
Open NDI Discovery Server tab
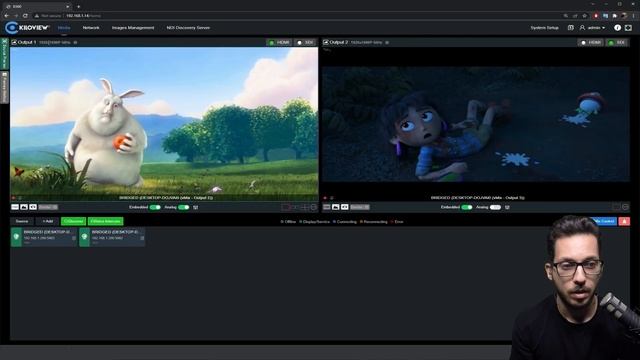tap(188, 28)
